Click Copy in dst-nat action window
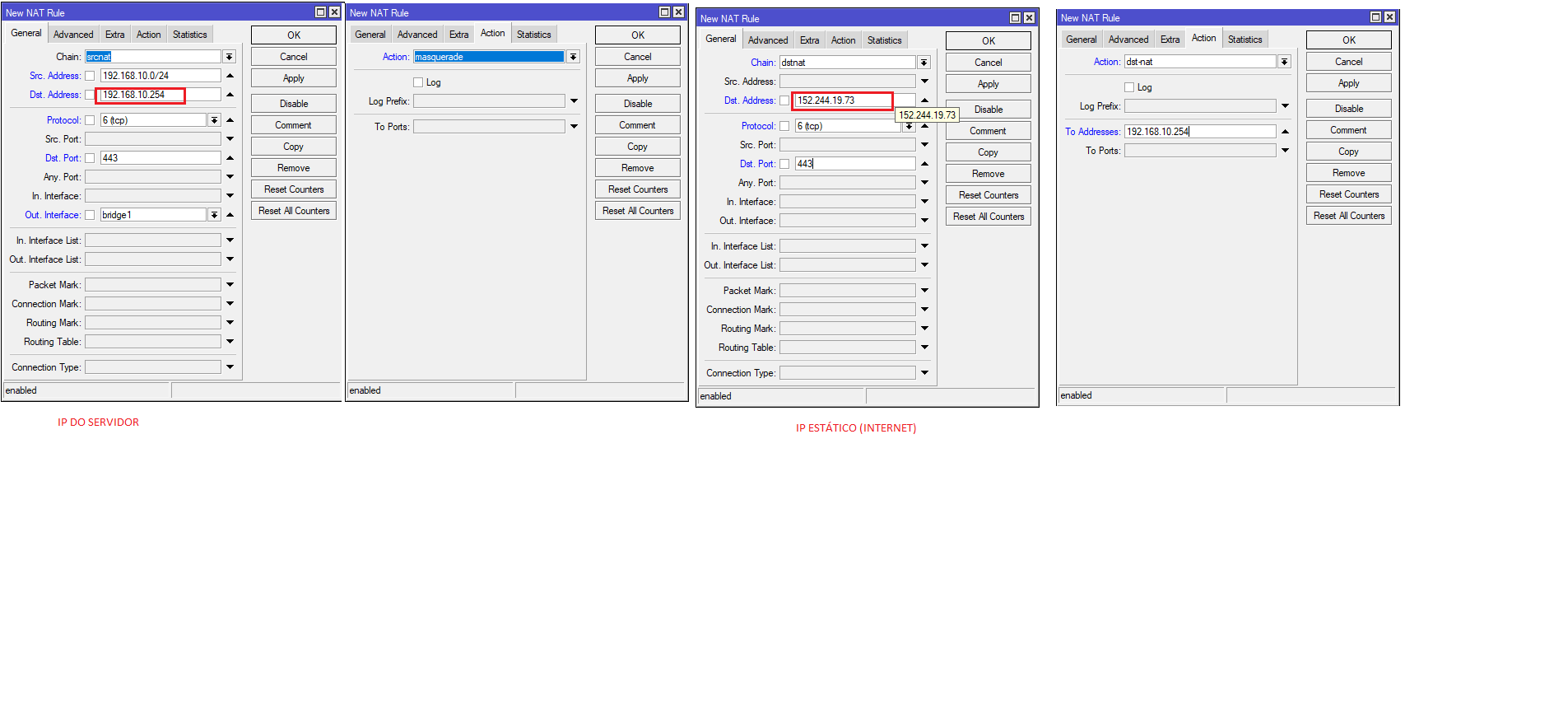This screenshot has width=1568, height=705. click(1349, 152)
